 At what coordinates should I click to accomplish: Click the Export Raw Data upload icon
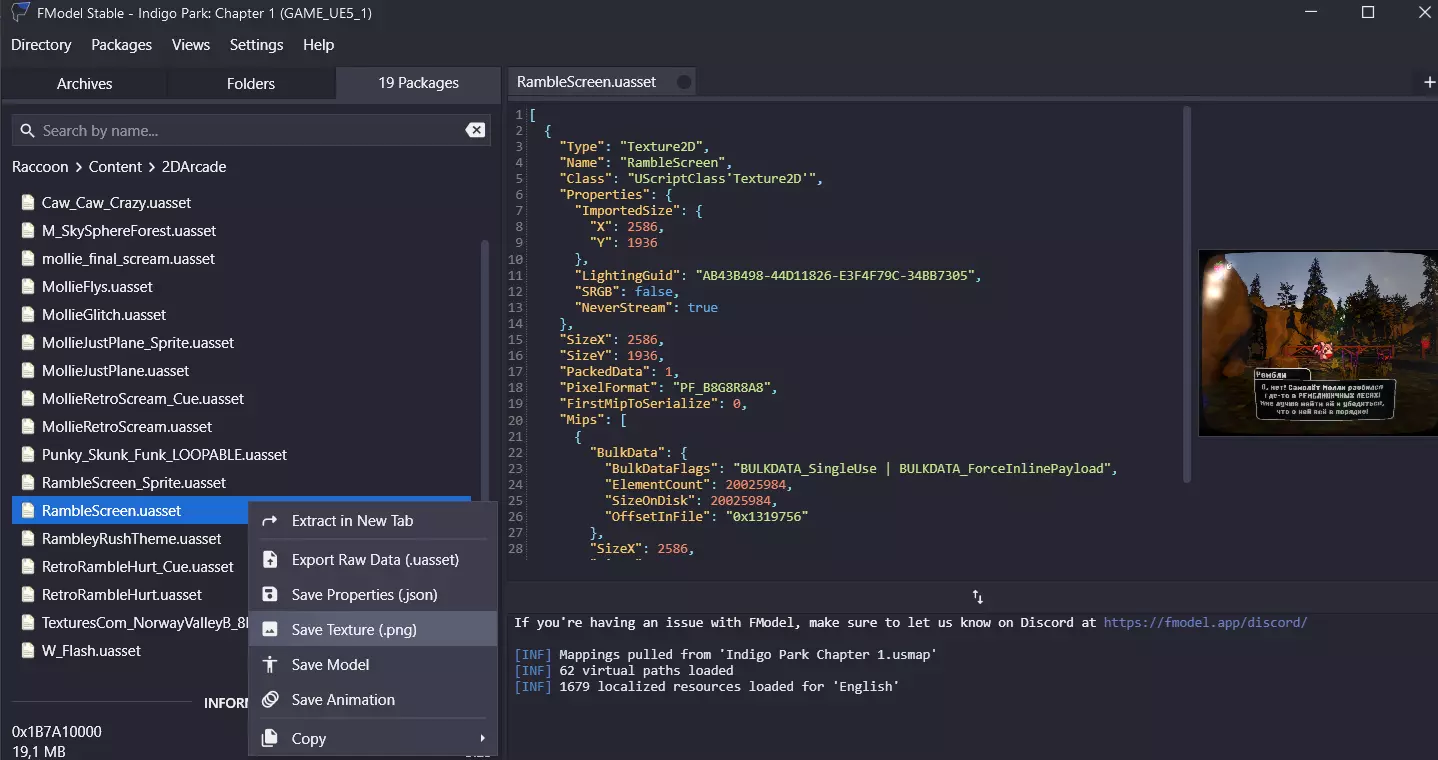tap(269, 560)
